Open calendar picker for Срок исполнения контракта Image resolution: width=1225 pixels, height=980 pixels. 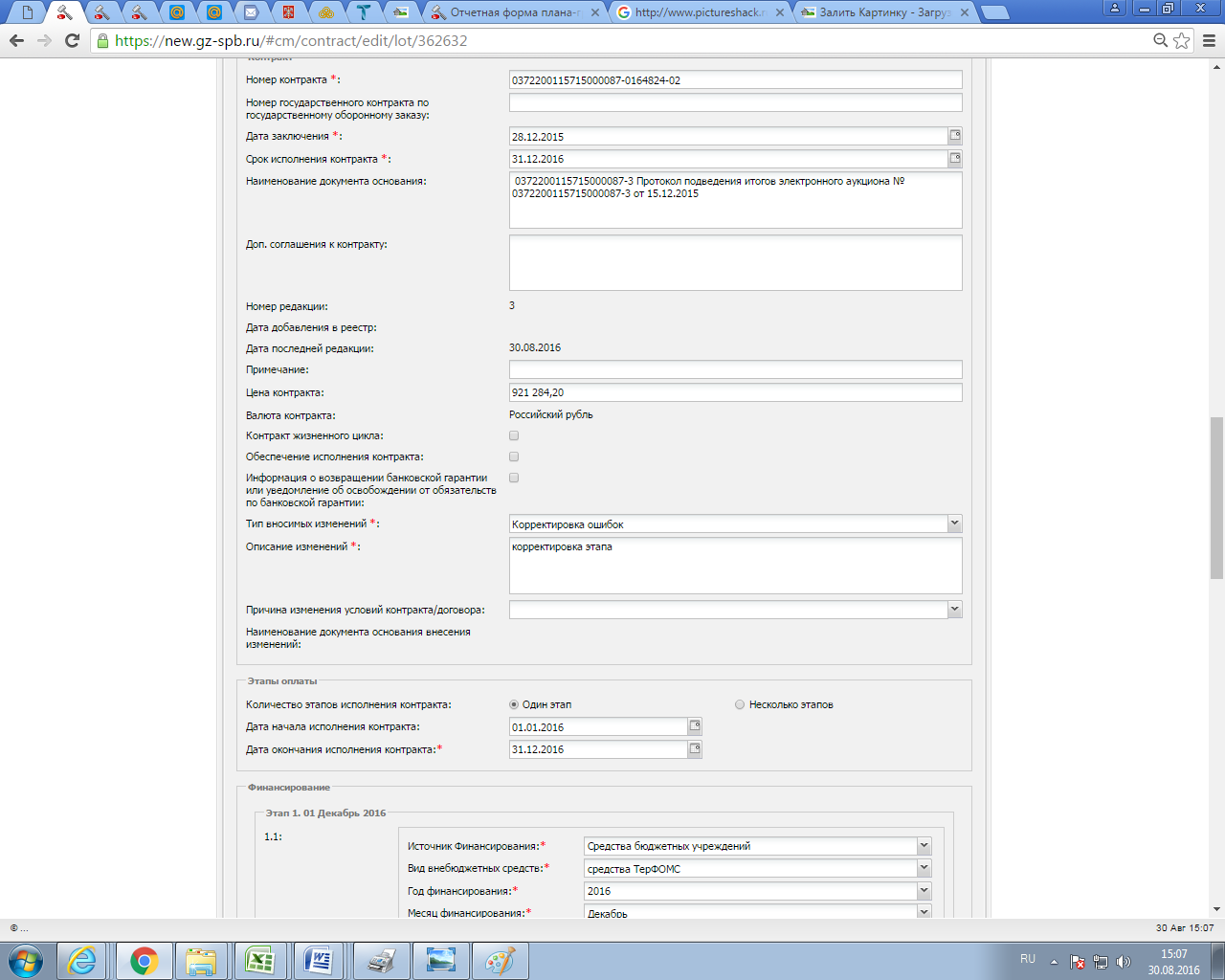(x=955, y=159)
